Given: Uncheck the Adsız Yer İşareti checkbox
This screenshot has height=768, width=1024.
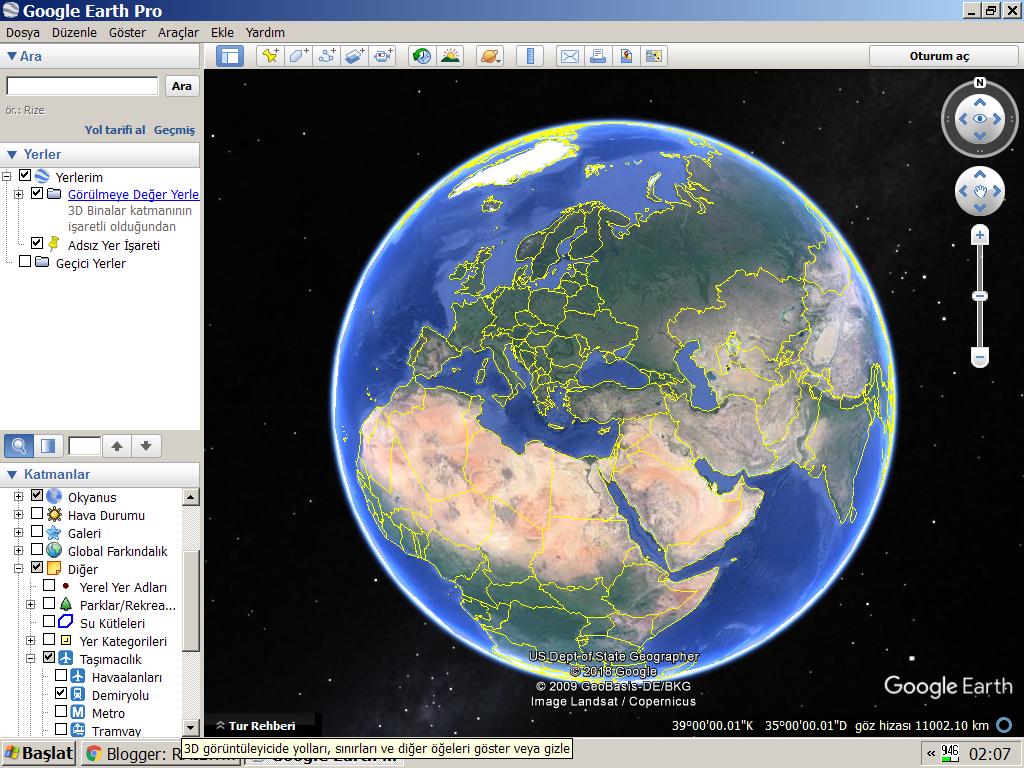Looking at the screenshot, I should [37, 243].
